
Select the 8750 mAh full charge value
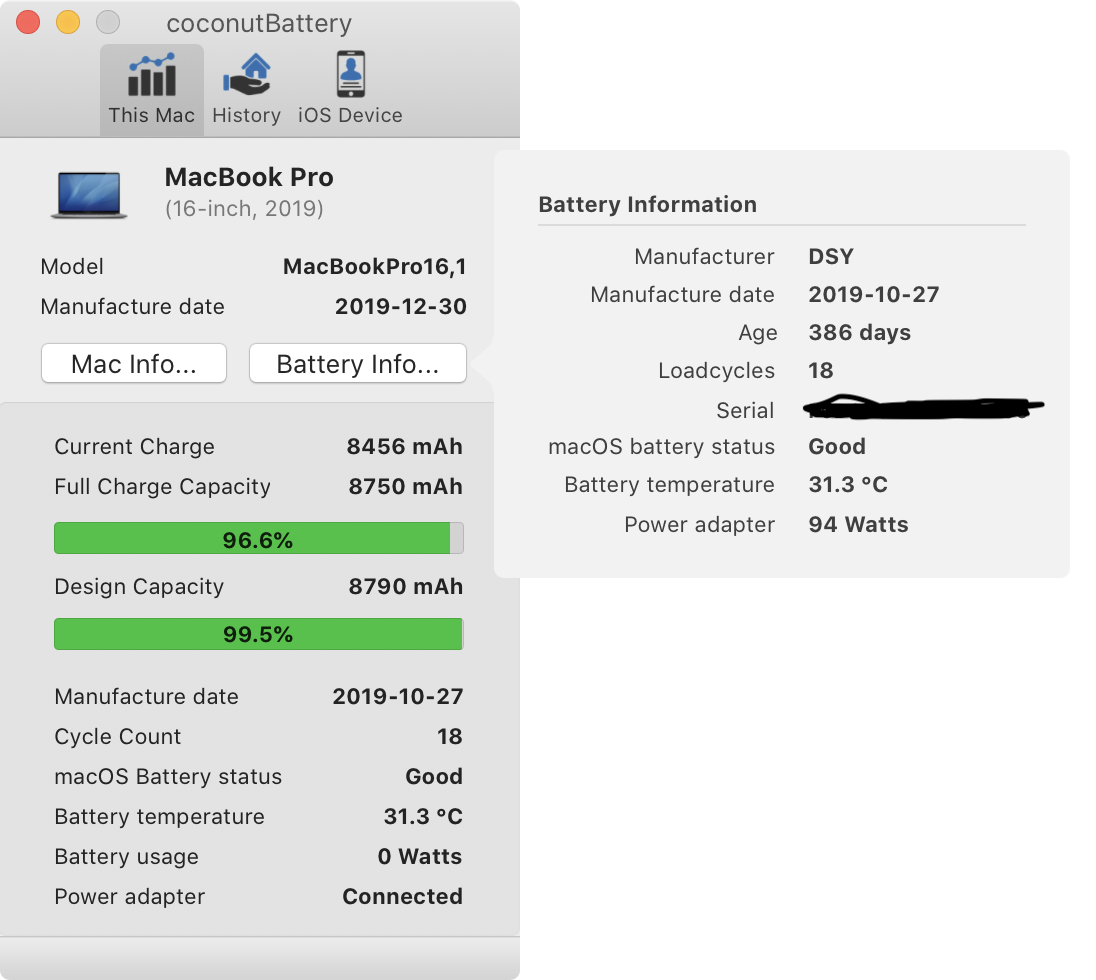coord(405,487)
